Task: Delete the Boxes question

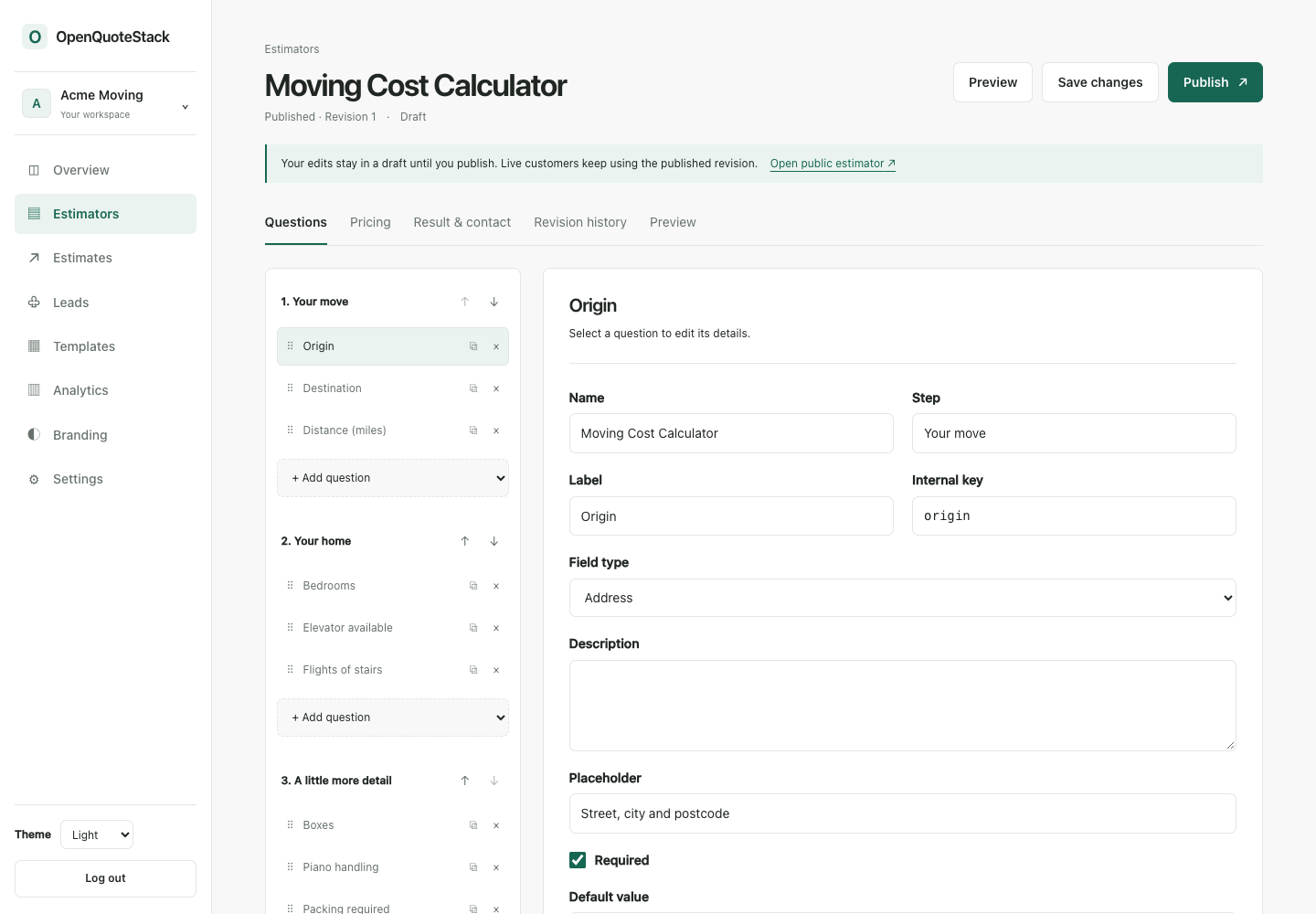Action: click(496, 825)
